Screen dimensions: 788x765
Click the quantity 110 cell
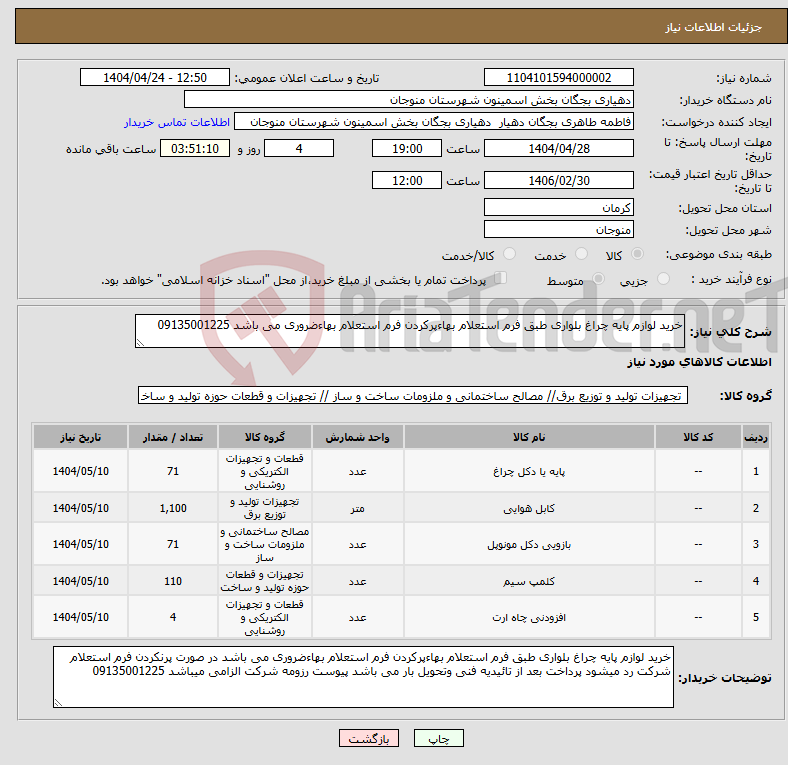tap(173, 581)
